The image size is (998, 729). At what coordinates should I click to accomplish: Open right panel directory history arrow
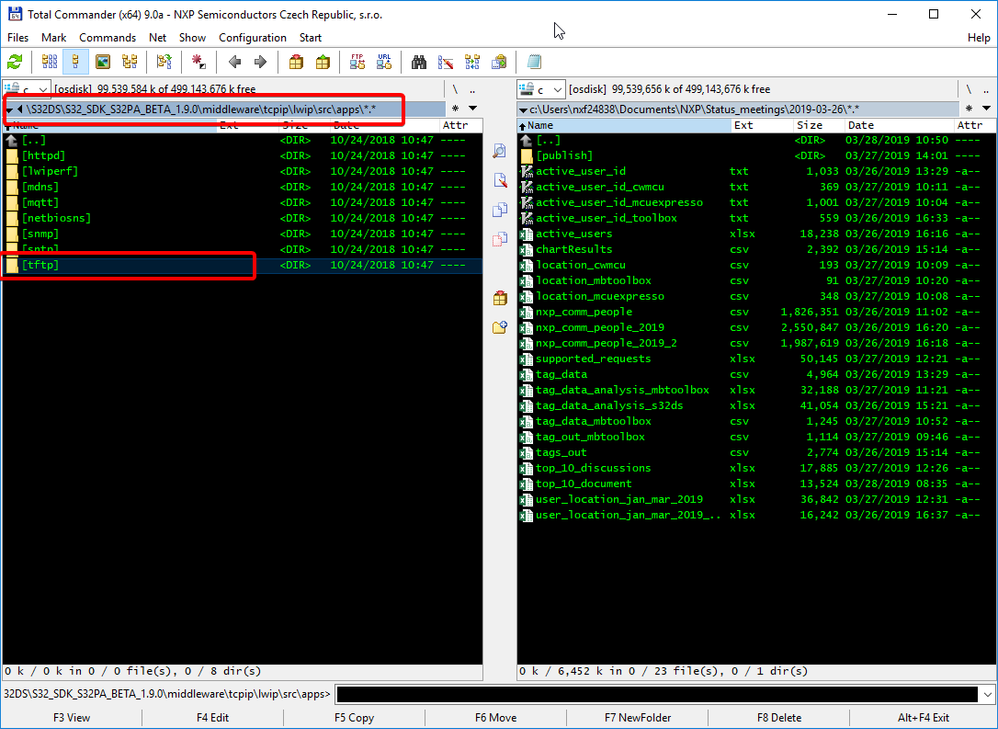[x=987, y=108]
